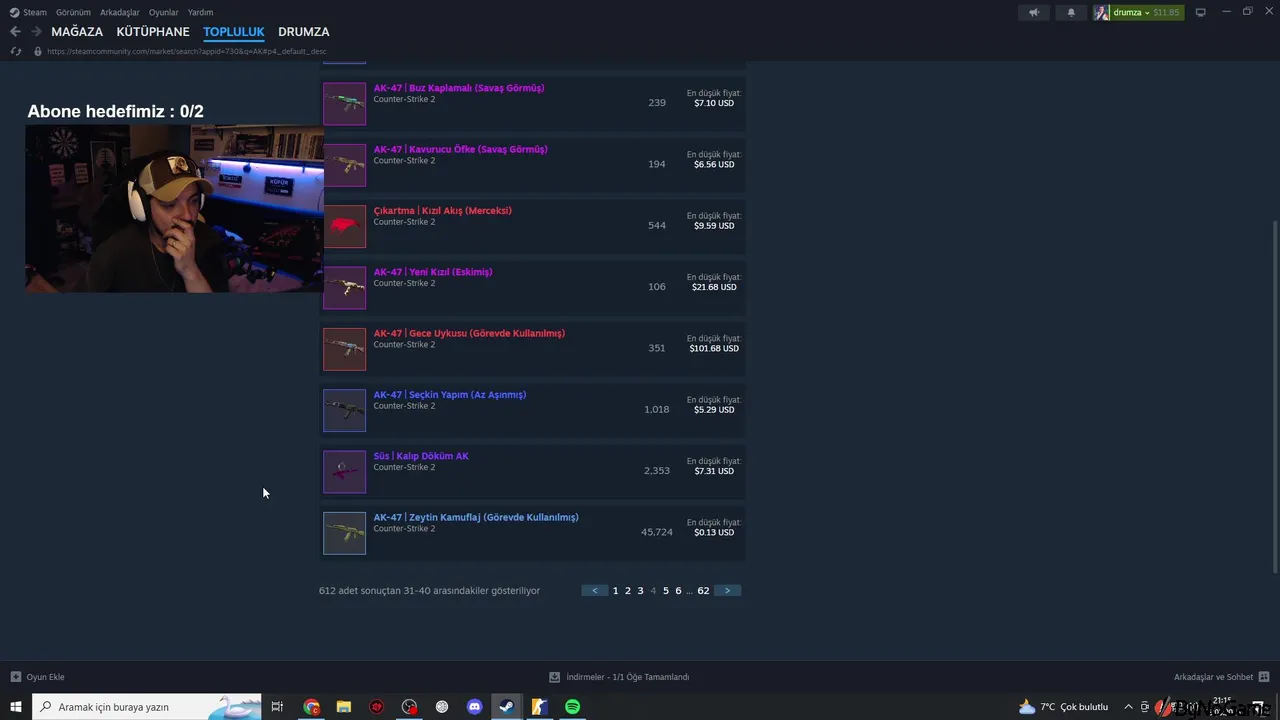Image resolution: width=1280 pixels, height=720 pixels.
Task: Open Task View on the taskbar
Action: pos(277,707)
